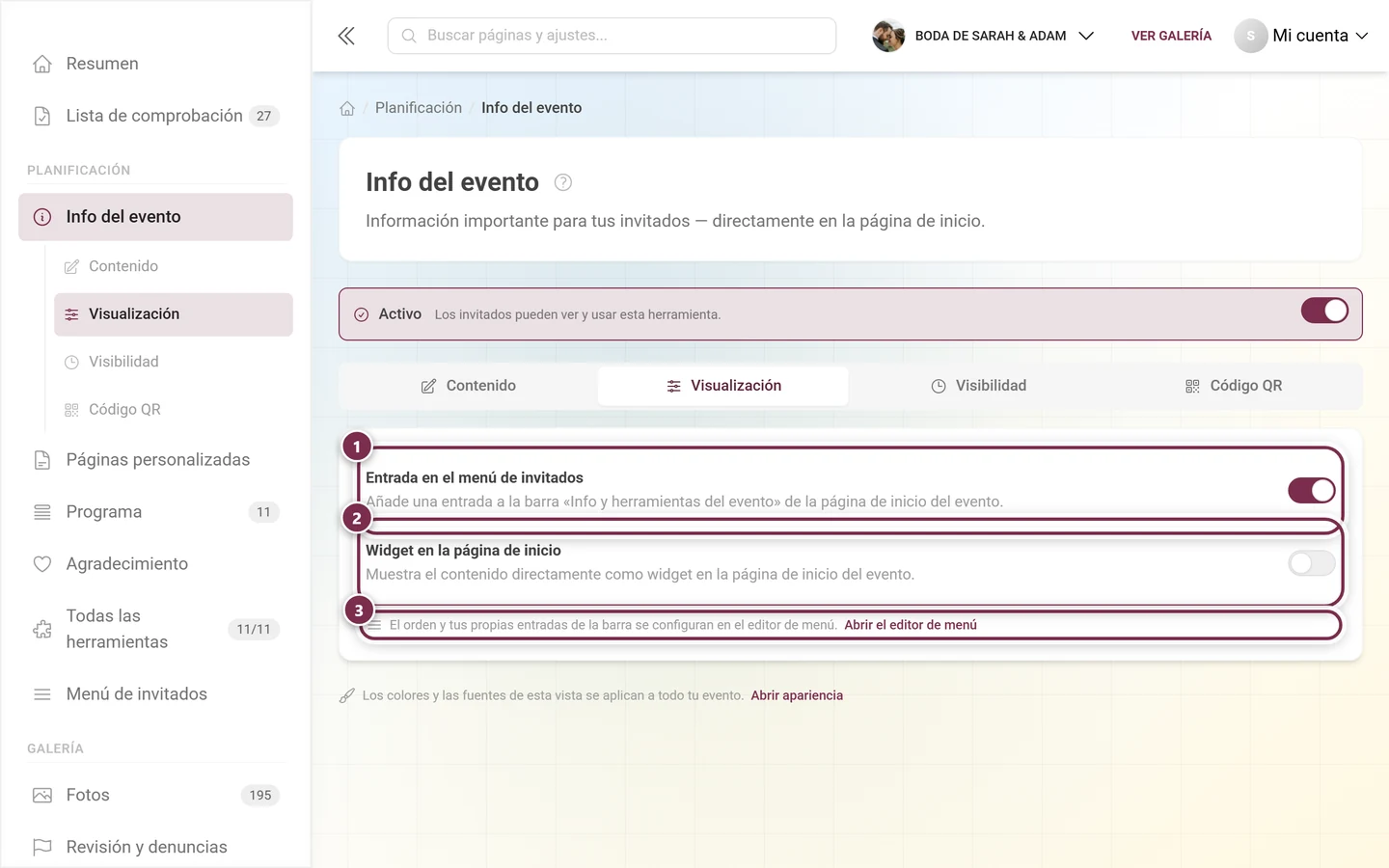Screen dimensions: 1389x868
Task: Open Contenido sub-item in sidebar
Action: pyautogui.click(x=174, y=266)
